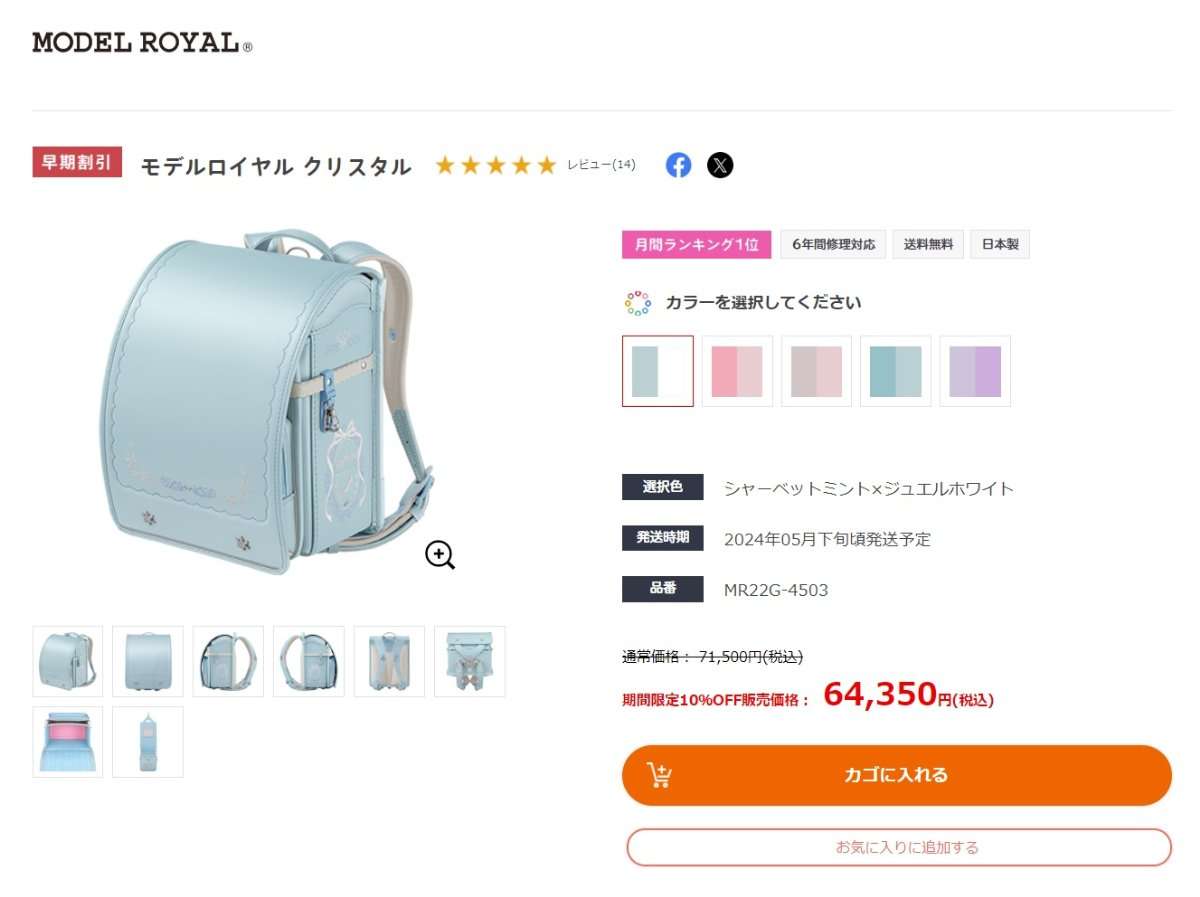This screenshot has width=1200, height=897.
Task: Click the magnifier to zoom the product image
Action: tap(440, 556)
